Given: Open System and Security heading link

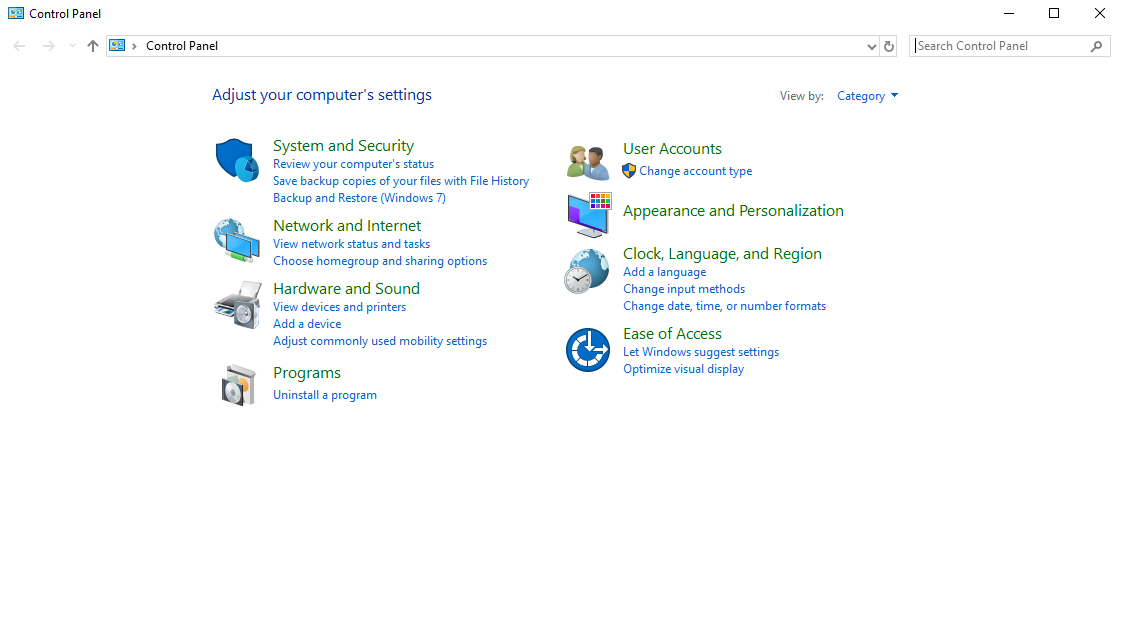Looking at the screenshot, I should tap(343, 145).
